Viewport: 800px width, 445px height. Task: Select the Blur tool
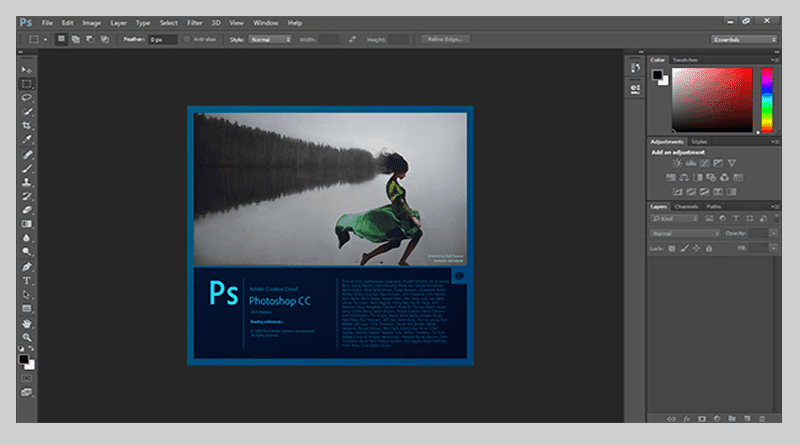click(27, 238)
